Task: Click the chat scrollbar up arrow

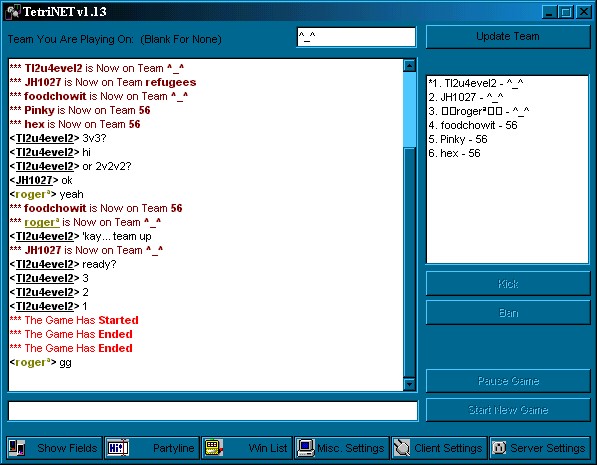Action: tap(409, 66)
